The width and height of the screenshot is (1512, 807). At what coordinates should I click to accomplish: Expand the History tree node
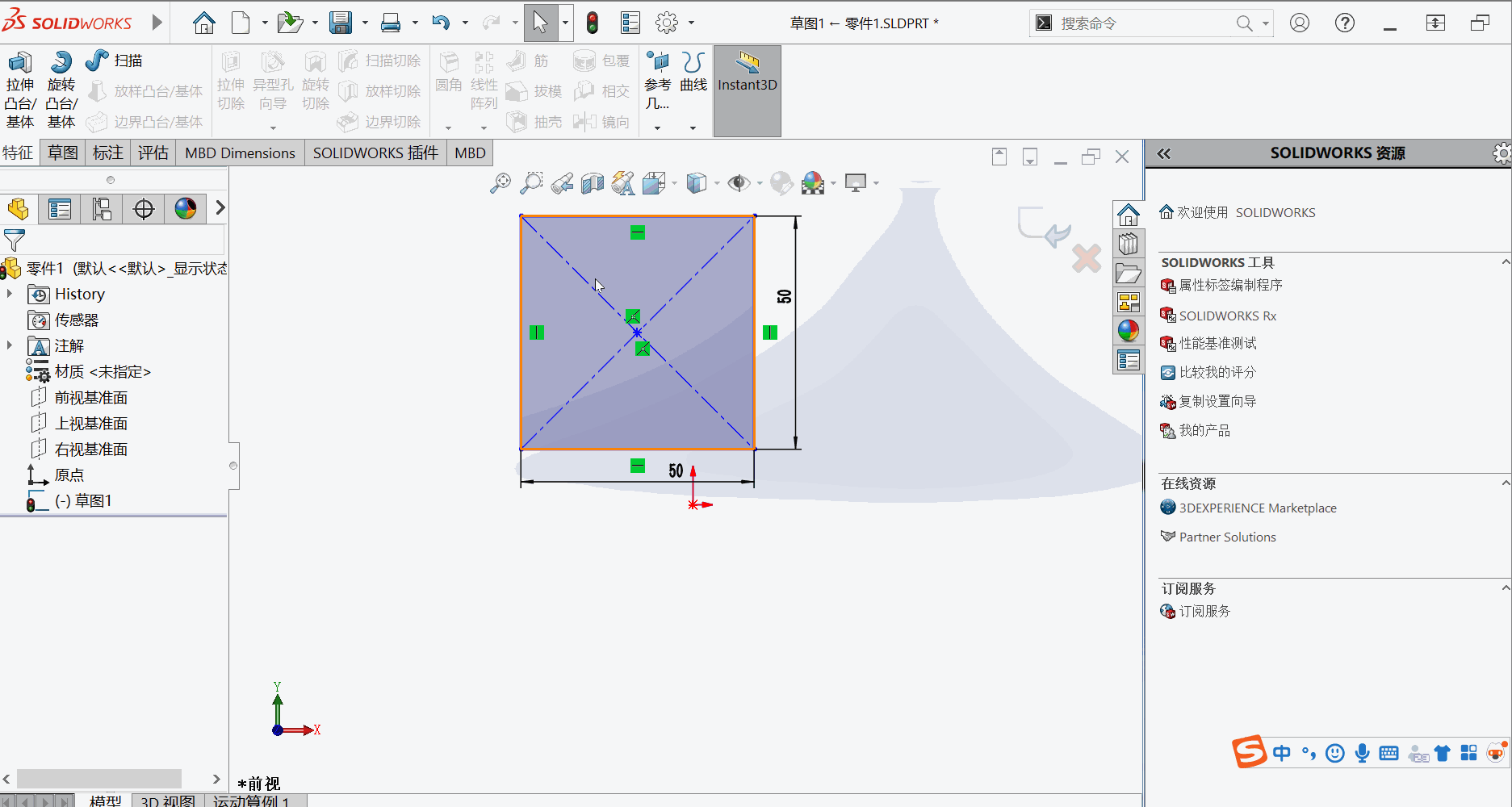[10, 294]
